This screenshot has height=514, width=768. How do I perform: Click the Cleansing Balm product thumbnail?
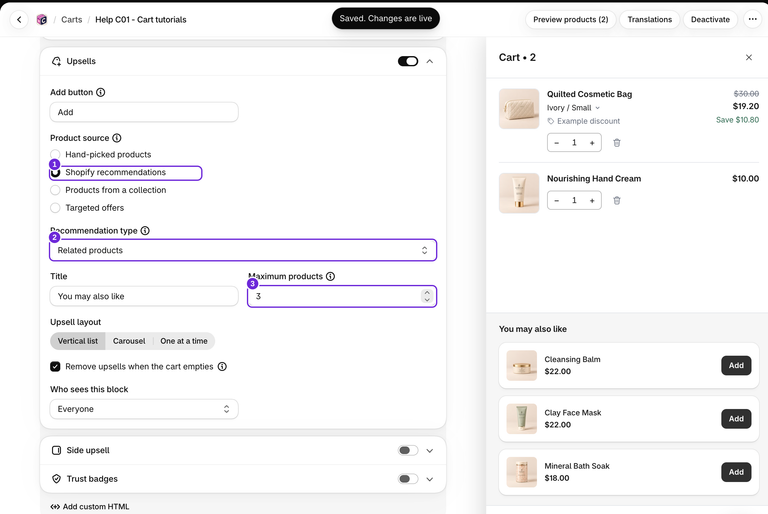pos(521,366)
